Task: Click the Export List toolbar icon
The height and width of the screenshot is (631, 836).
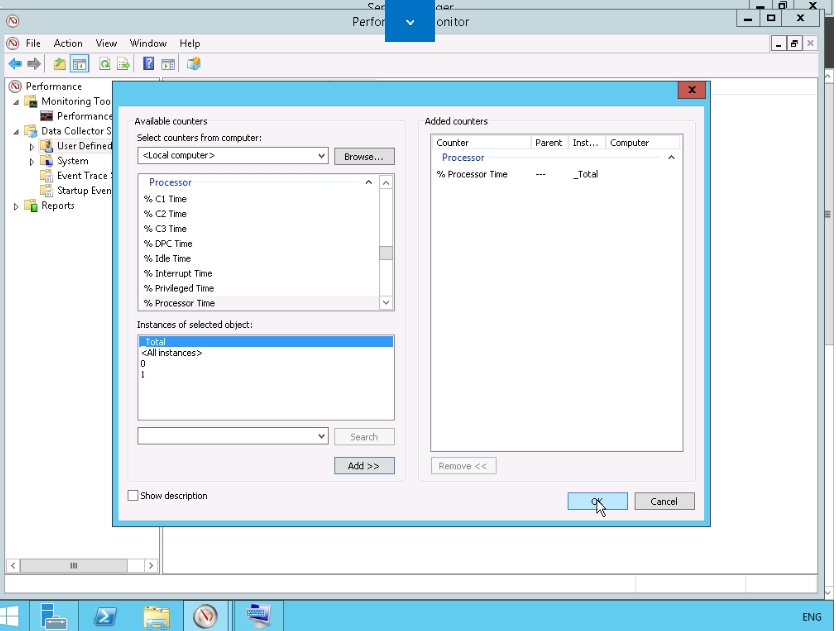Action: pos(123,64)
